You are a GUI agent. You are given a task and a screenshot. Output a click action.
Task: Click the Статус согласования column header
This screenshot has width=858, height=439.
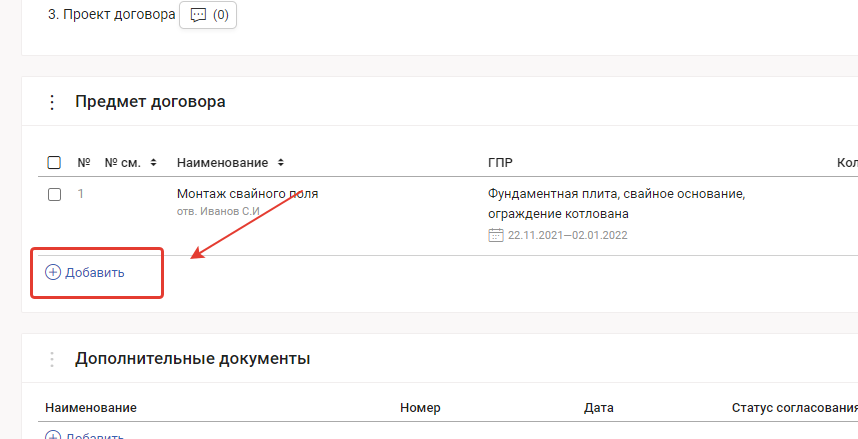[794, 408]
